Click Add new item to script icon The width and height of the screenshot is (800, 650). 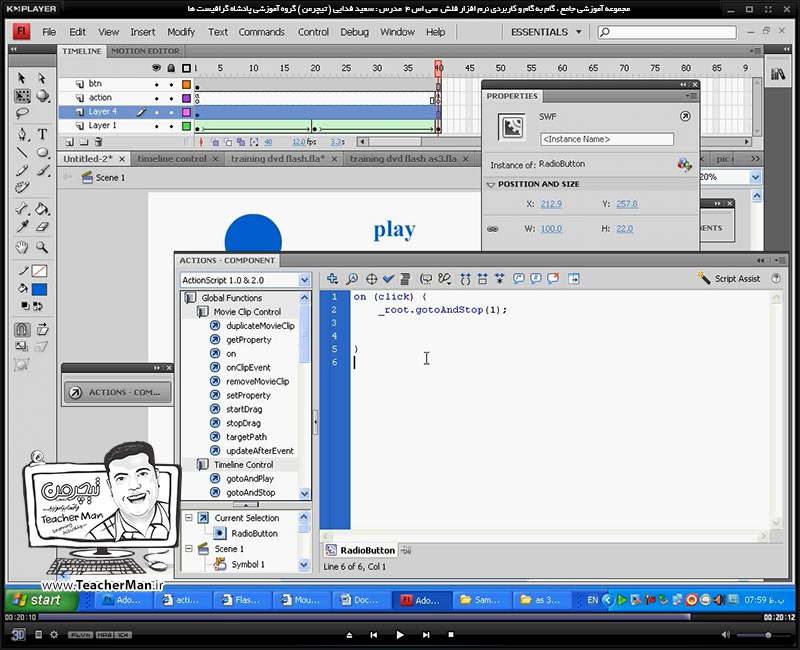[332, 279]
